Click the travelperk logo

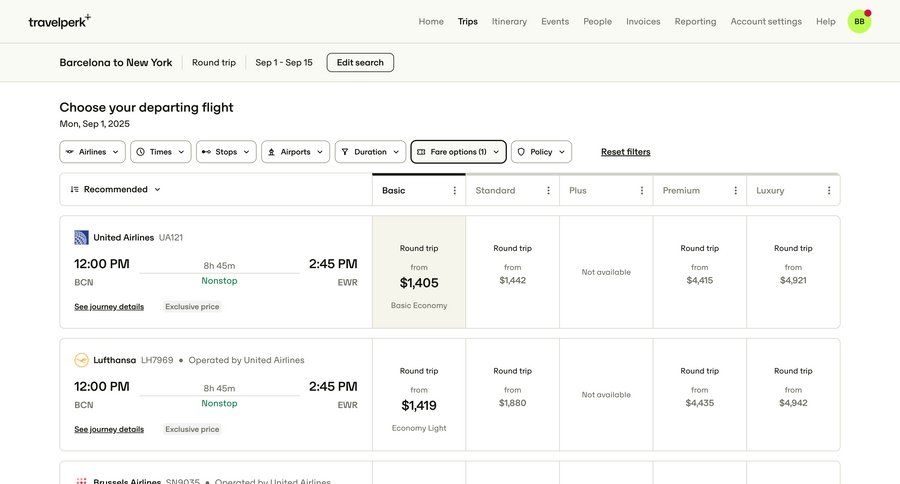[59, 21]
